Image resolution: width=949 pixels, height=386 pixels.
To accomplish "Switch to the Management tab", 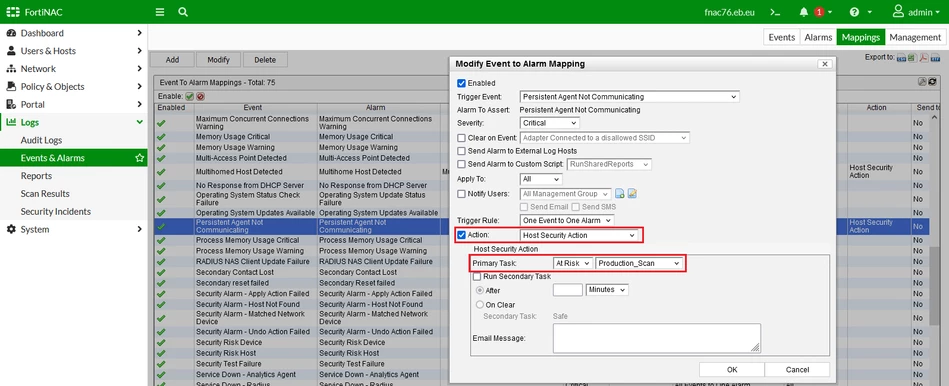I will coord(915,38).
